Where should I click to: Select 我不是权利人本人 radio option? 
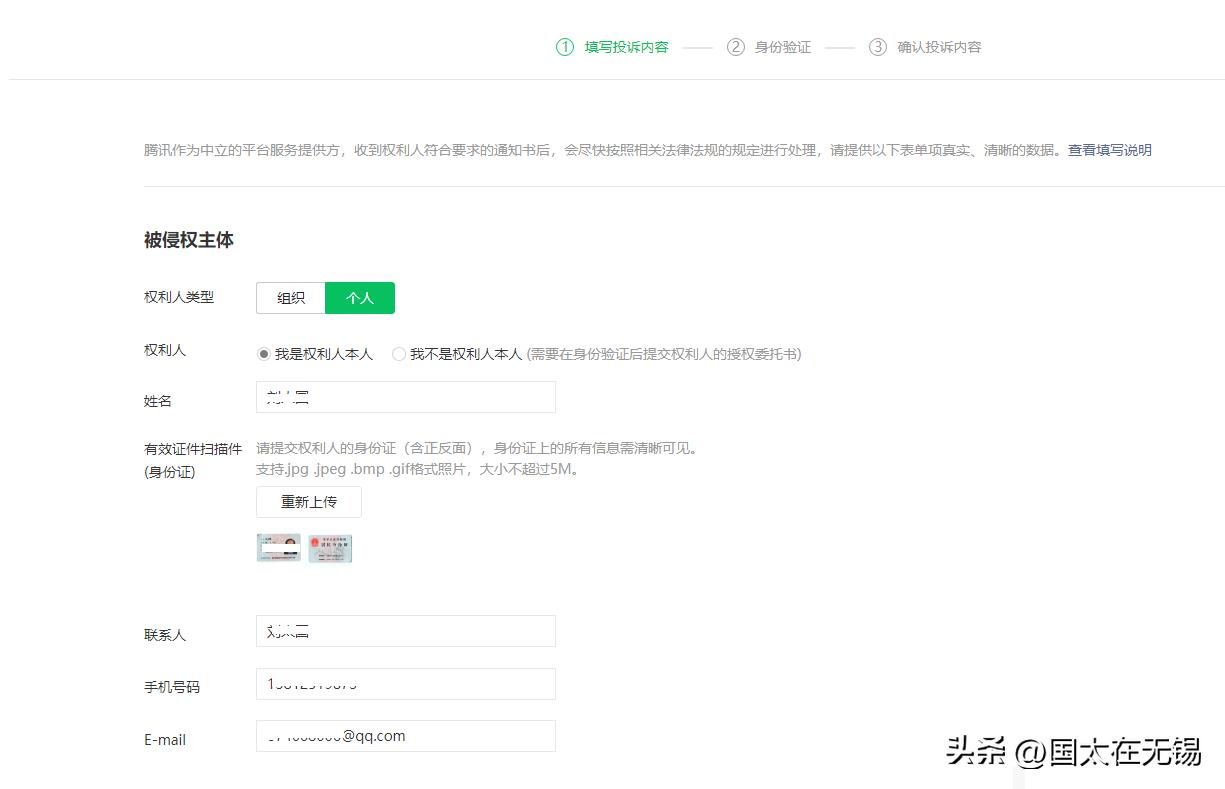coord(399,354)
